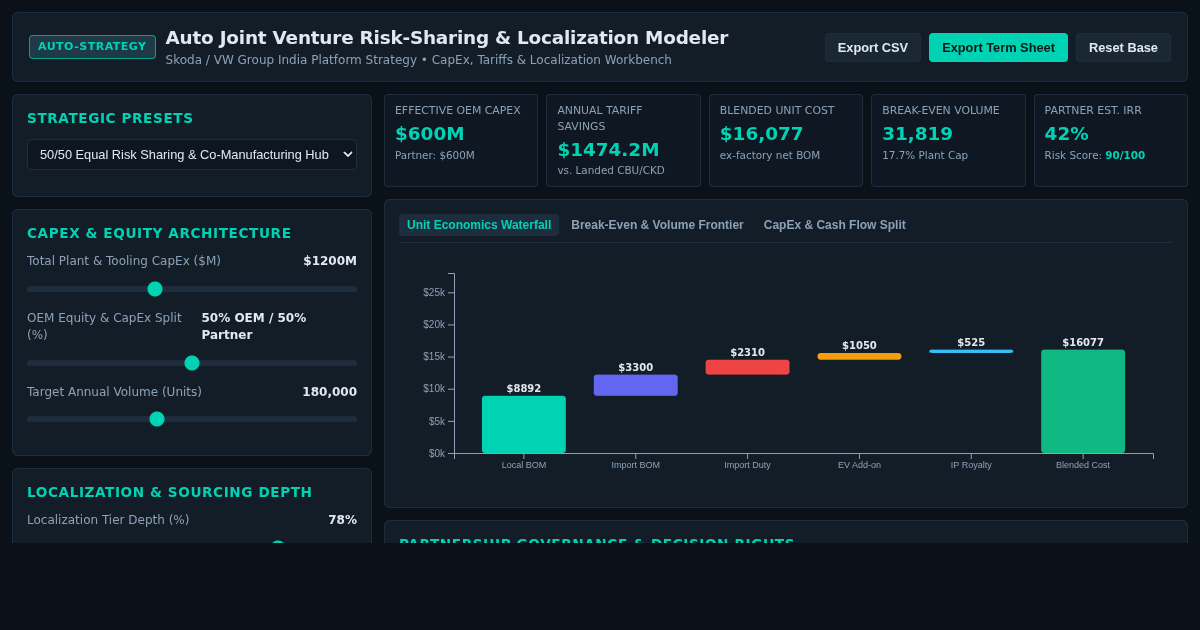Click the Import BOM bar
The image size is (1200, 630).
635,385
